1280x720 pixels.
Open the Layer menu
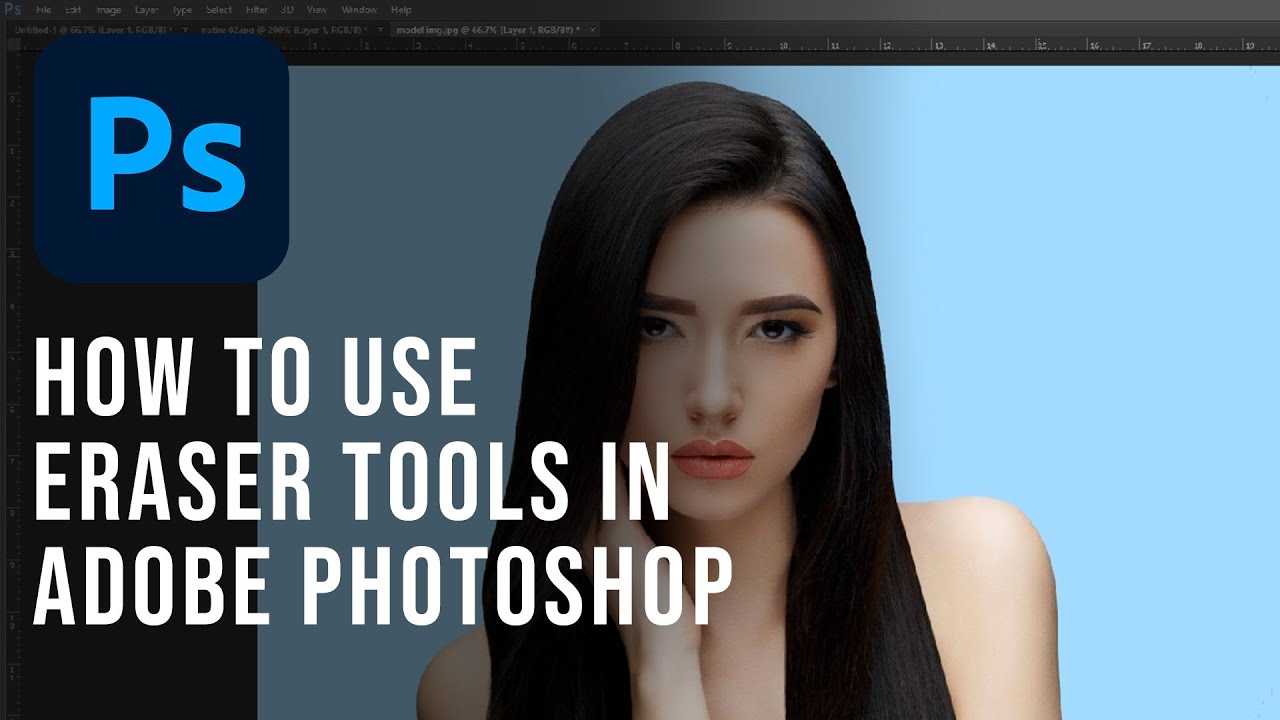pyautogui.click(x=146, y=10)
